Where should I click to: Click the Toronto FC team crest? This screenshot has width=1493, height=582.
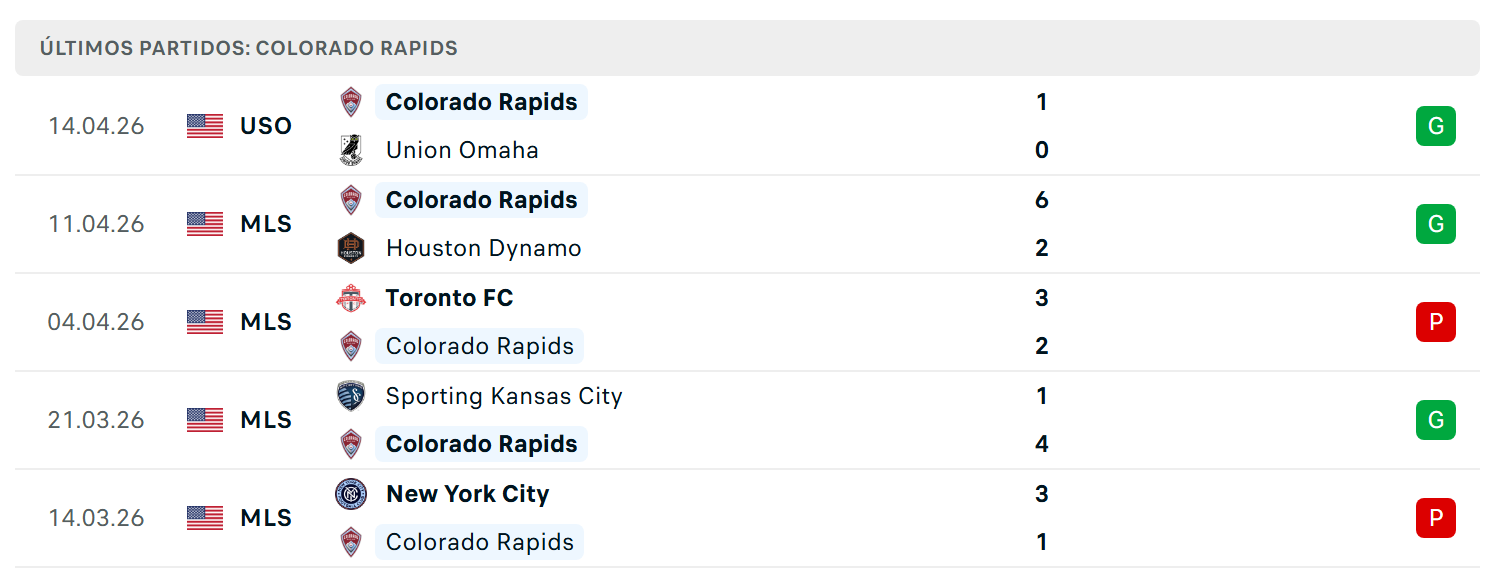(351, 298)
